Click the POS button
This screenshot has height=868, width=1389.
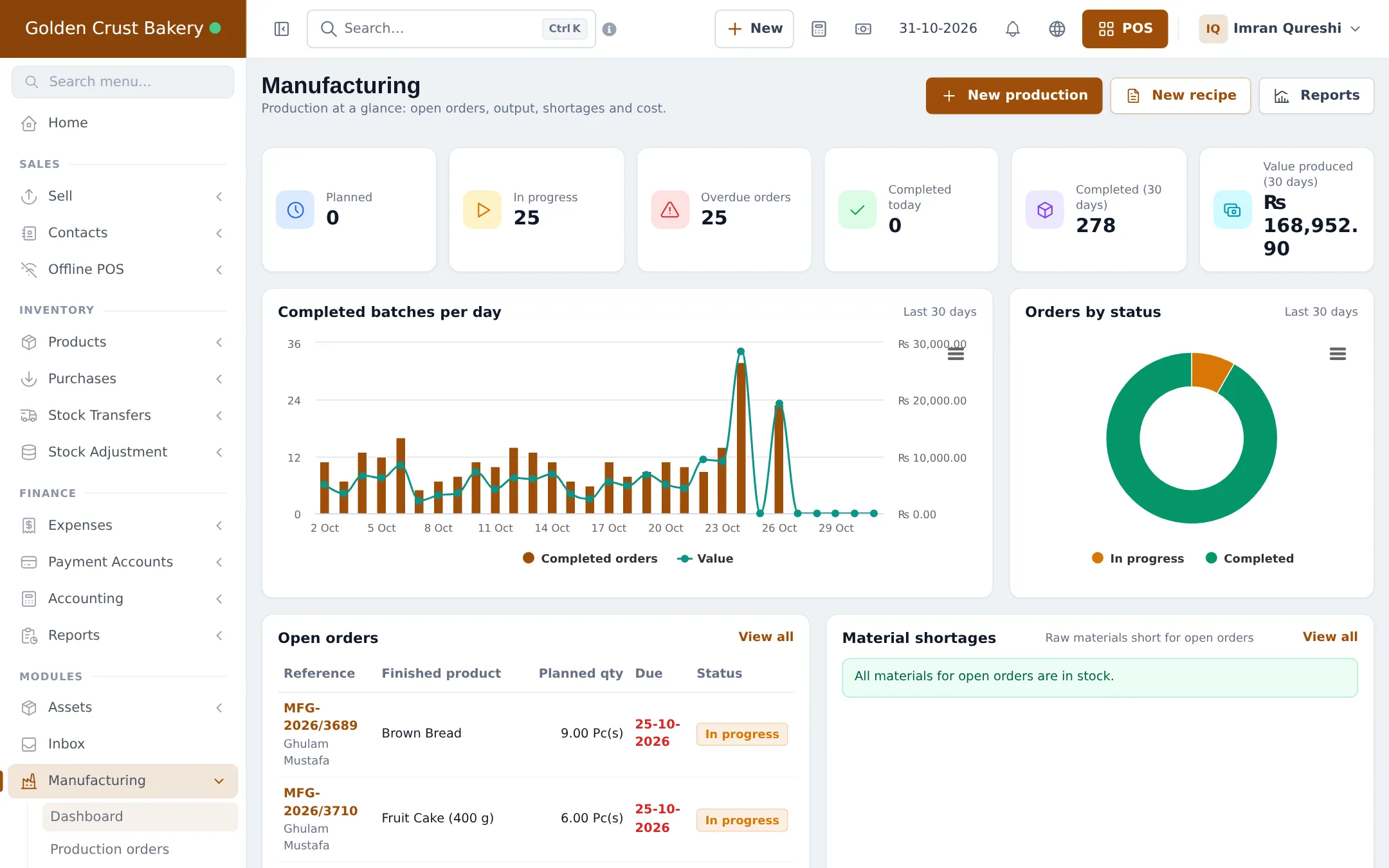click(x=1125, y=29)
